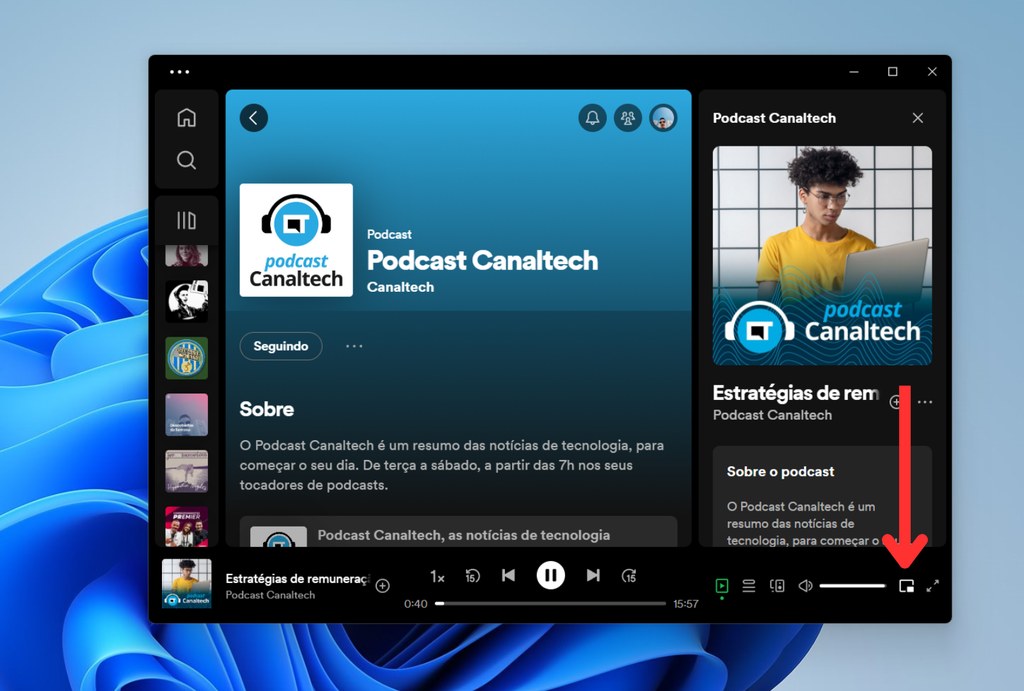This screenshot has height=691, width=1024.
Task: Open the queue view
Action: point(749,586)
